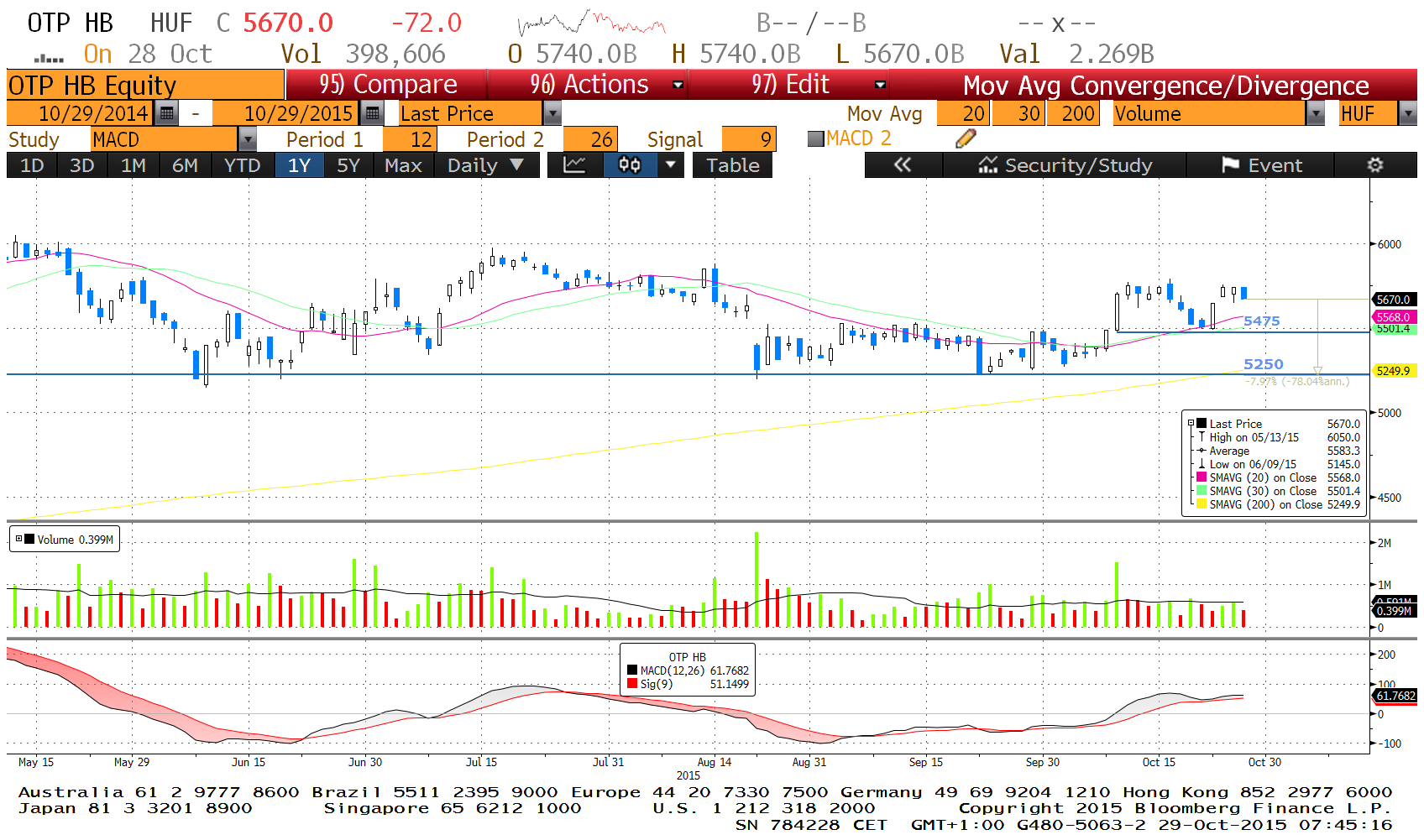Click SMAVG (20) magenta legend swatch

(x=1201, y=477)
